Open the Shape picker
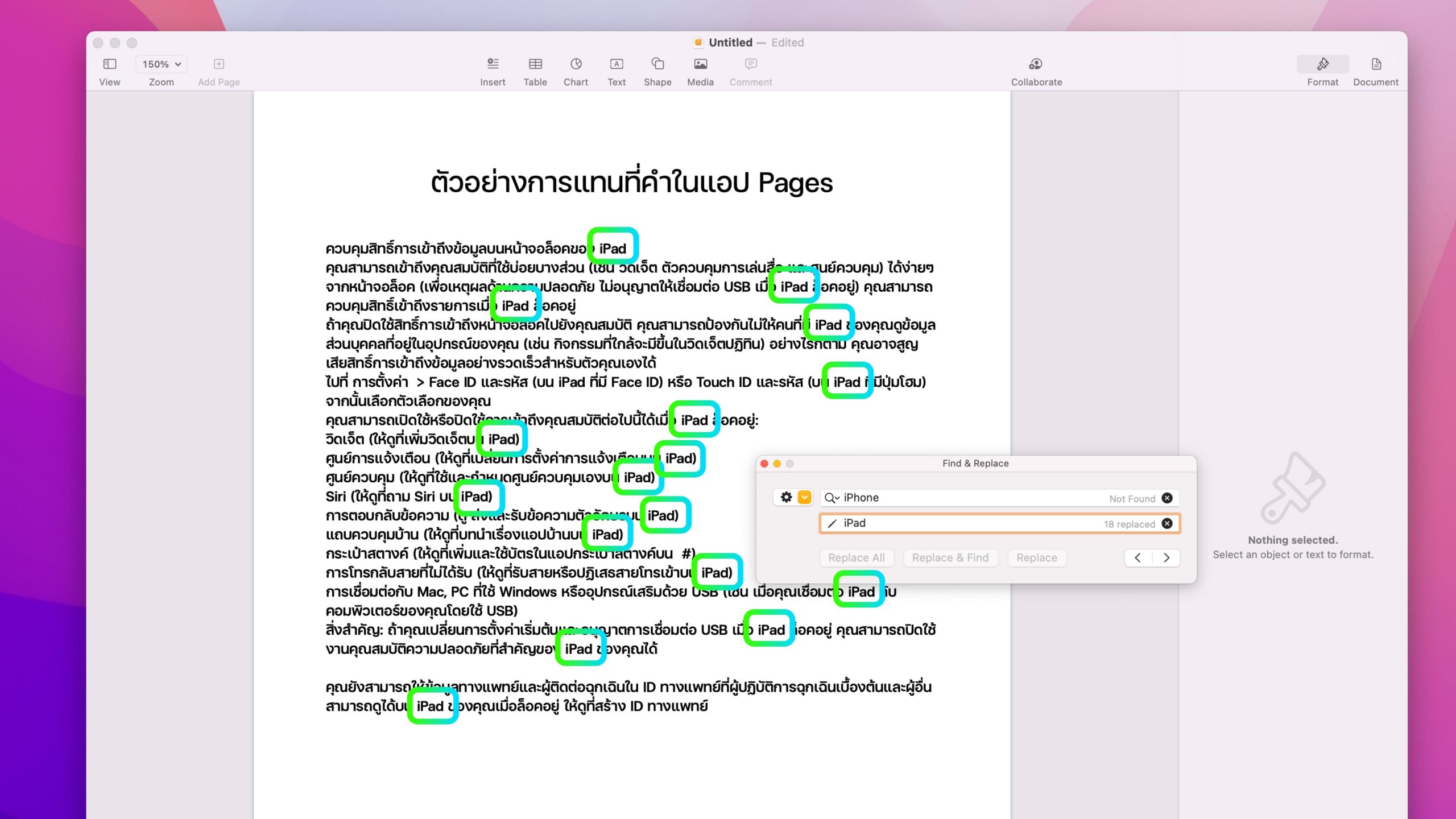Image resolution: width=1456 pixels, height=819 pixels. click(657, 64)
